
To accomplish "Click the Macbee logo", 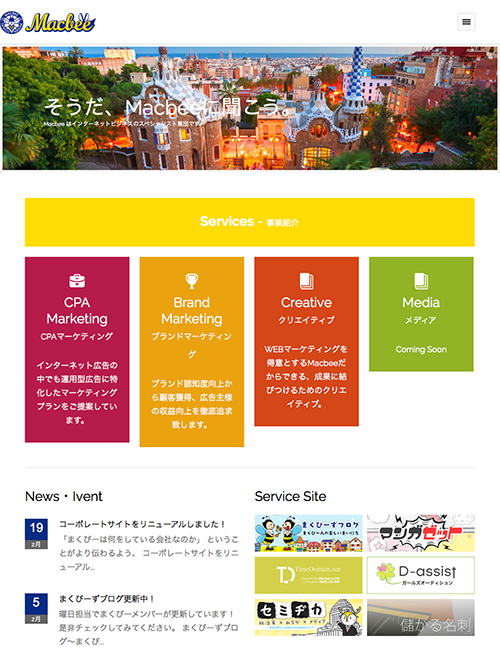I will 48,23.
